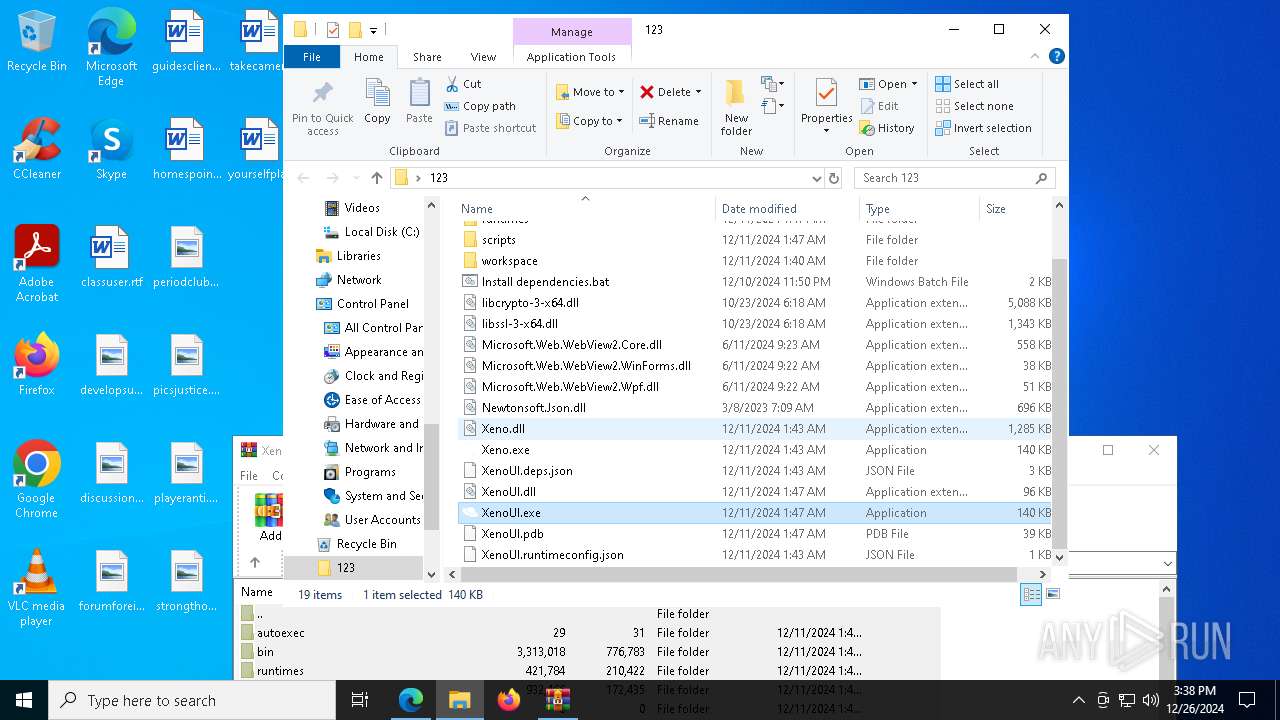Click Select all in ribbon
Screen dimensions: 1280x720
coord(967,84)
